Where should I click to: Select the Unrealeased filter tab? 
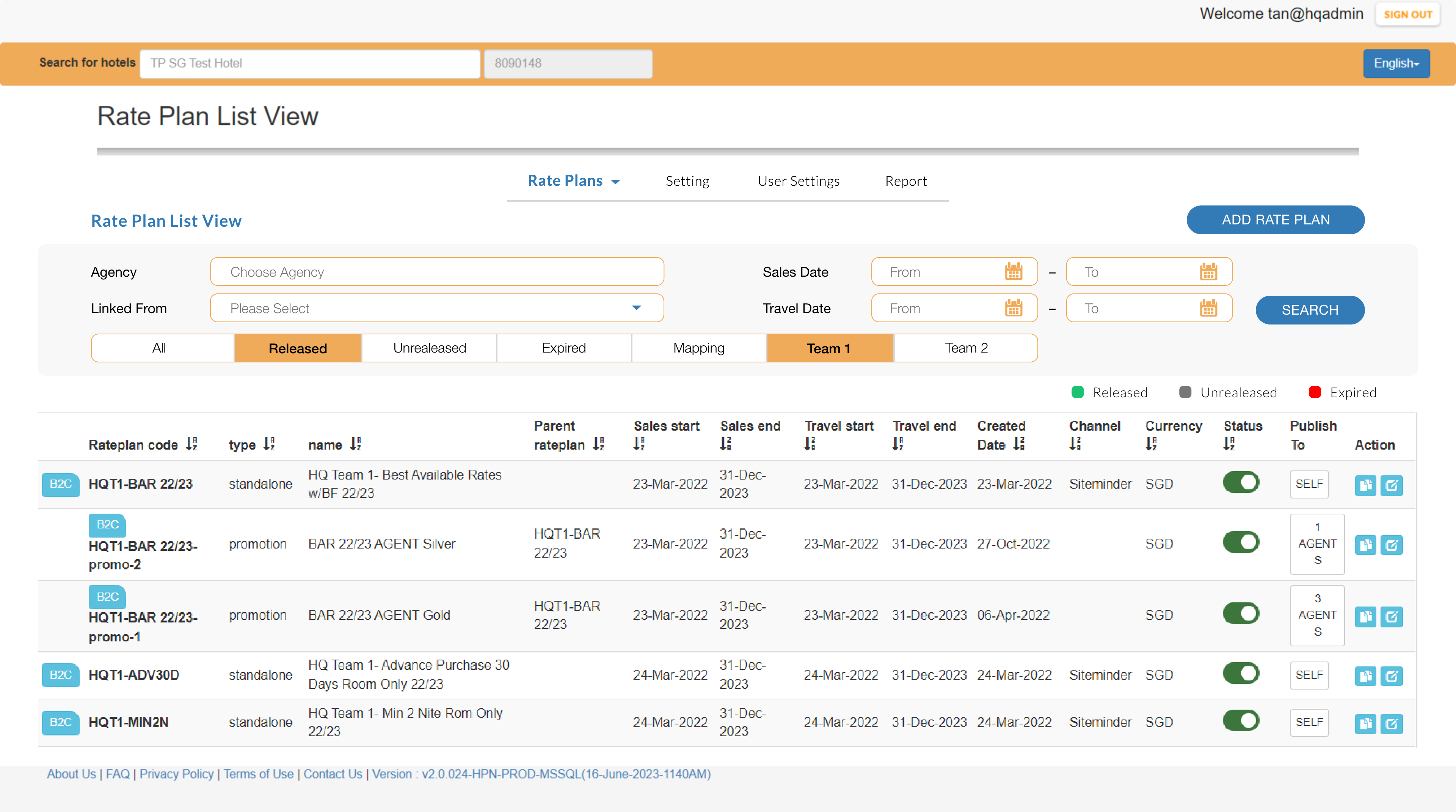point(430,348)
